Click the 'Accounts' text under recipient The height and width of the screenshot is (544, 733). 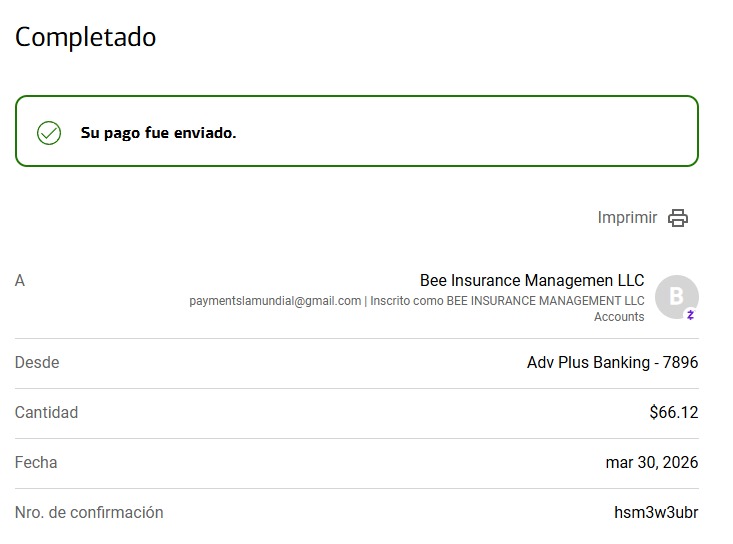(619, 317)
